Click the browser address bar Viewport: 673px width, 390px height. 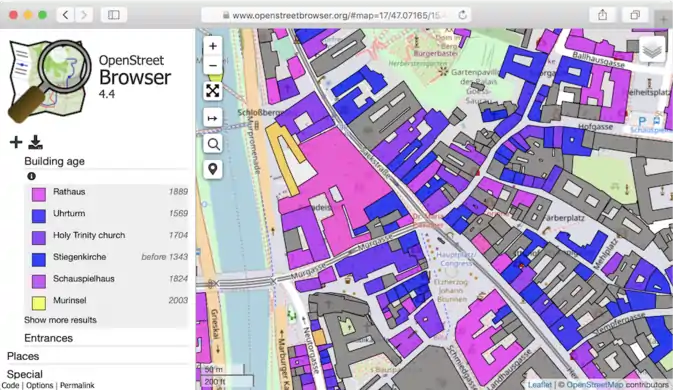(x=336, y=15)
